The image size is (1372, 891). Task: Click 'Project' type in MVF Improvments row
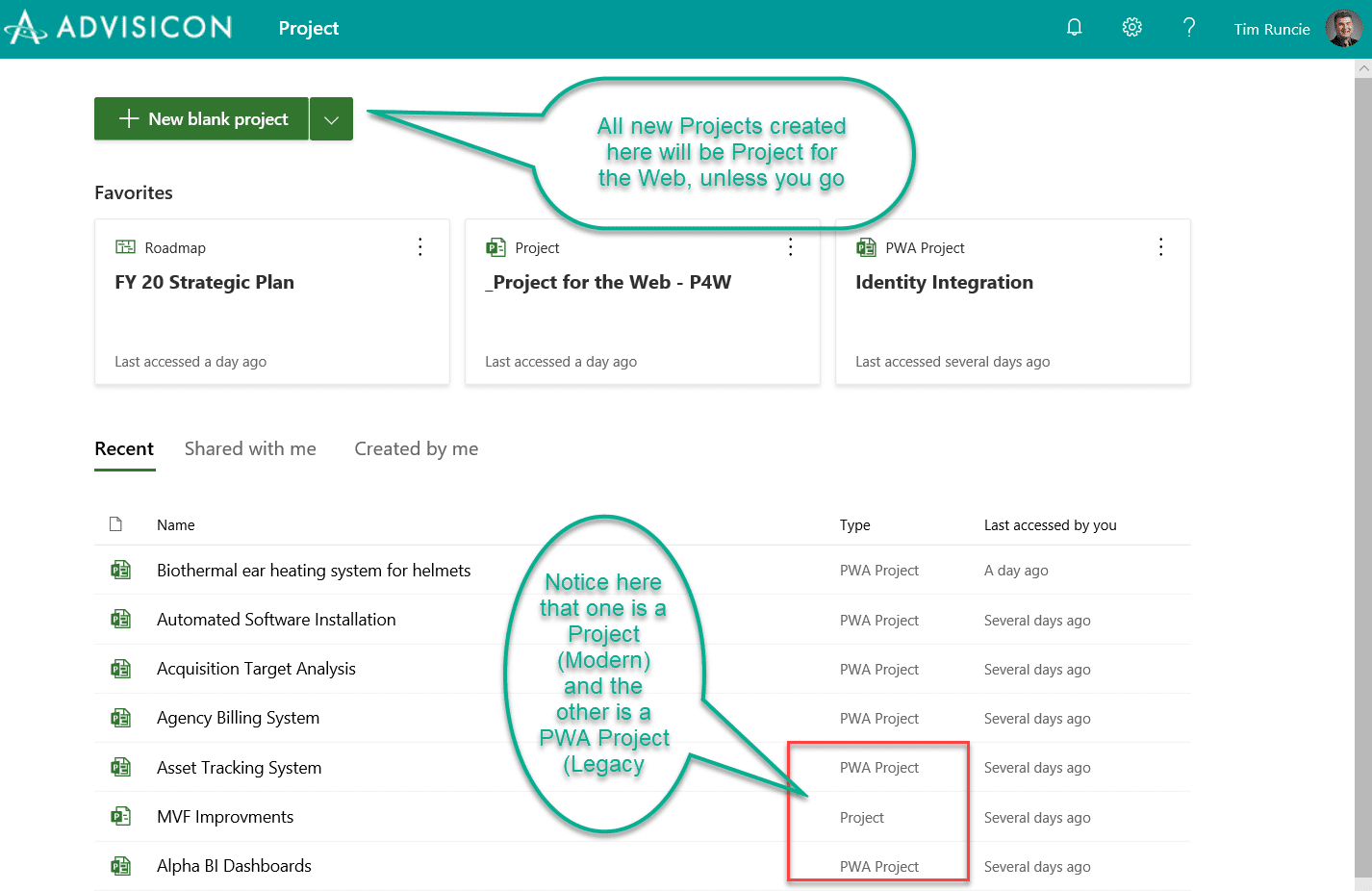(862, 818)
